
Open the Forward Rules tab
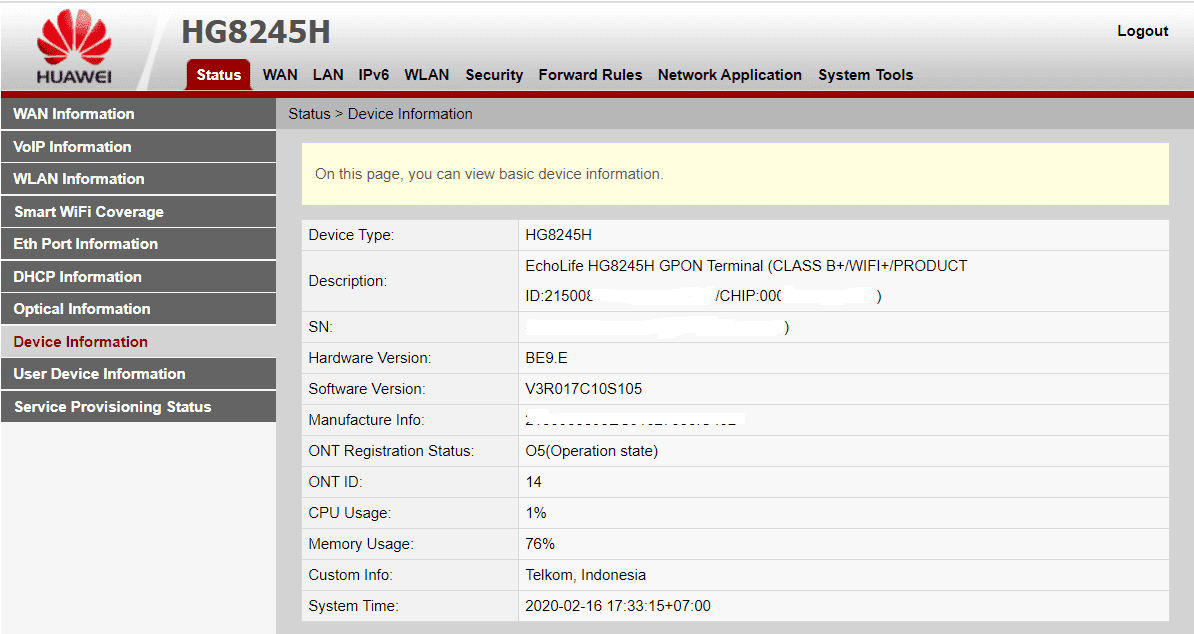point(590,74)
